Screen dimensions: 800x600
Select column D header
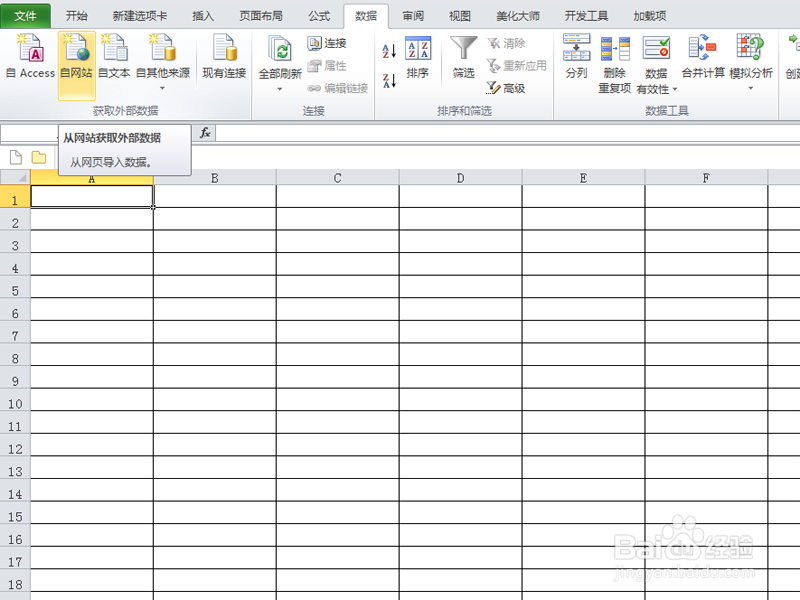[461, 178]
